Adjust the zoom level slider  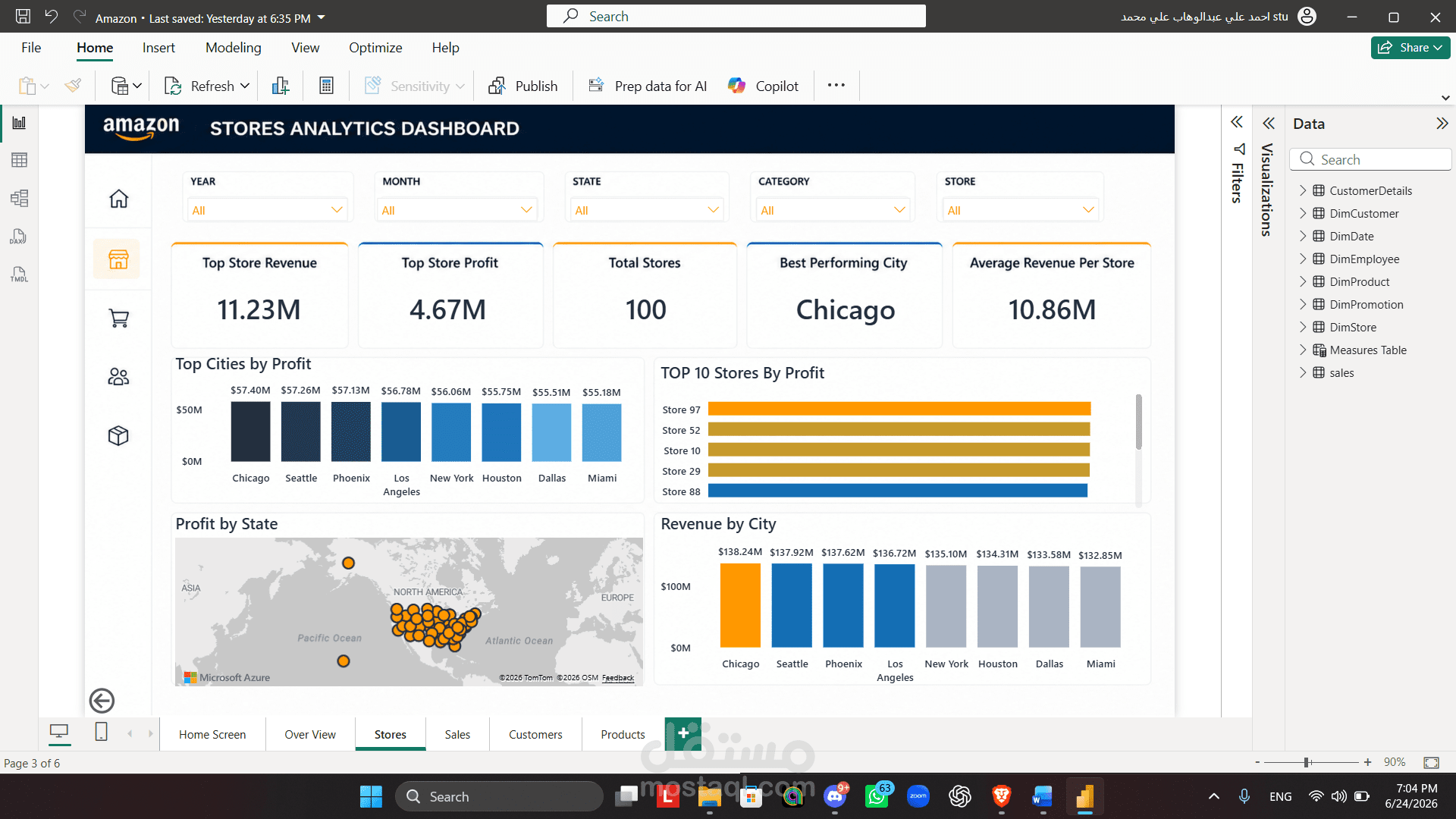pyautogui.click(x=1307, y=762)
